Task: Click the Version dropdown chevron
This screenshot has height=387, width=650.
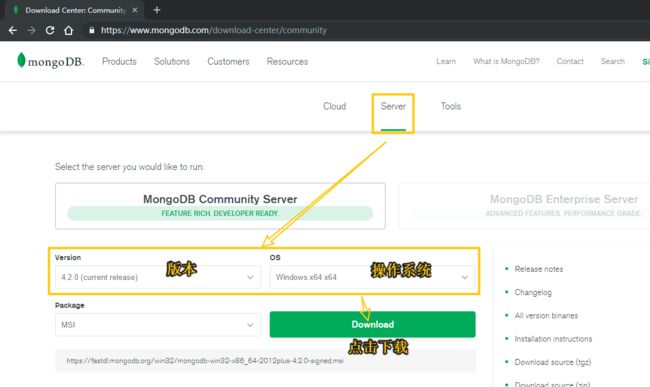Action: 250,277
